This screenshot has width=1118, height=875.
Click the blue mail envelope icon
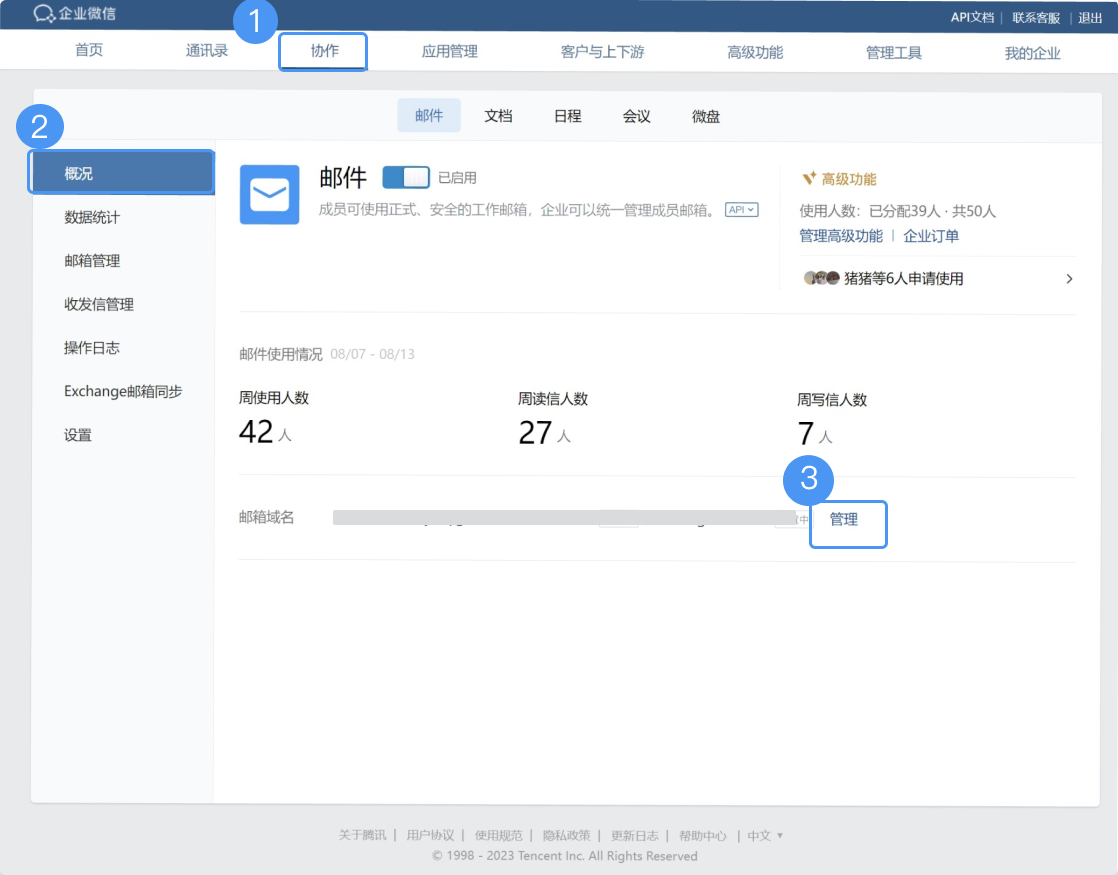(x=269, y=195)
